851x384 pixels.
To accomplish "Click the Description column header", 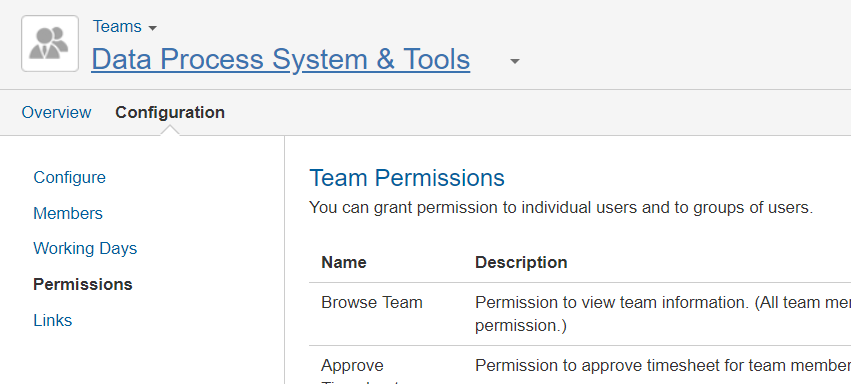I will 521,263.
